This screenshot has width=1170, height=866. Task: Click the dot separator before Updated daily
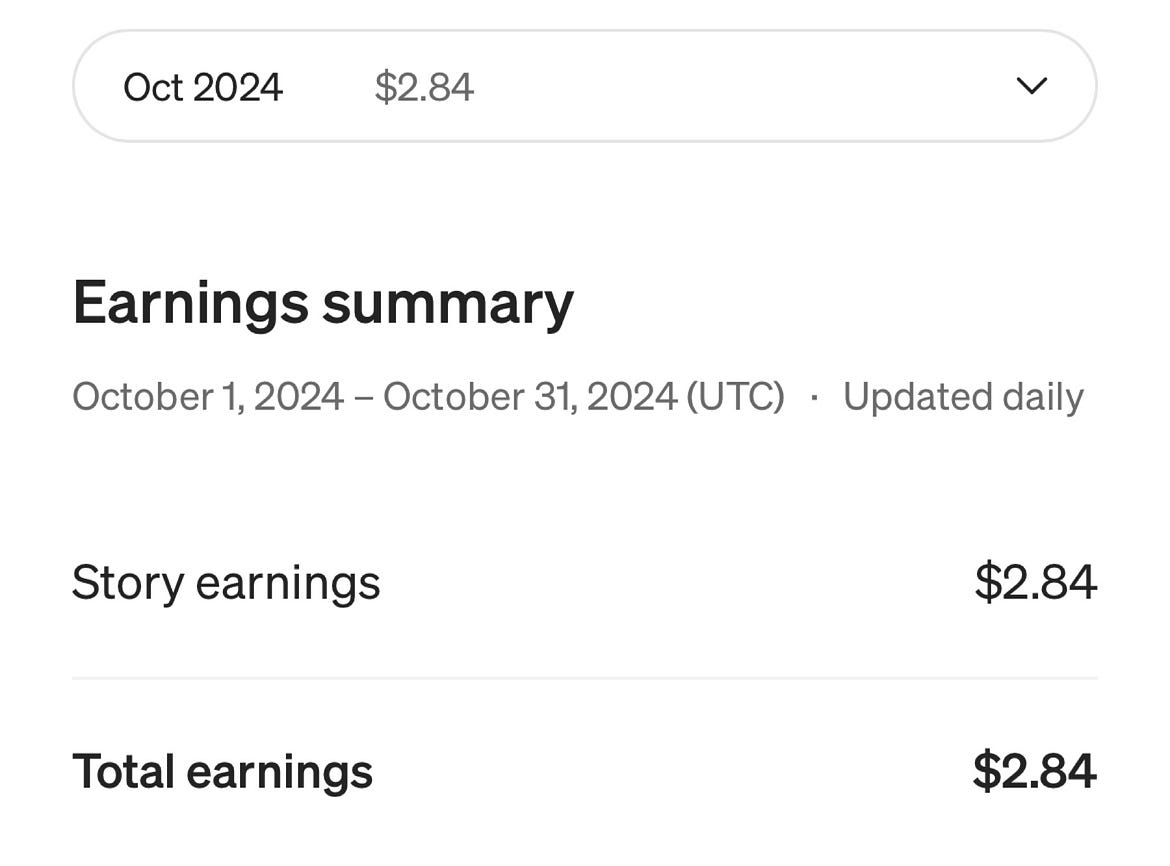point(815,396)
